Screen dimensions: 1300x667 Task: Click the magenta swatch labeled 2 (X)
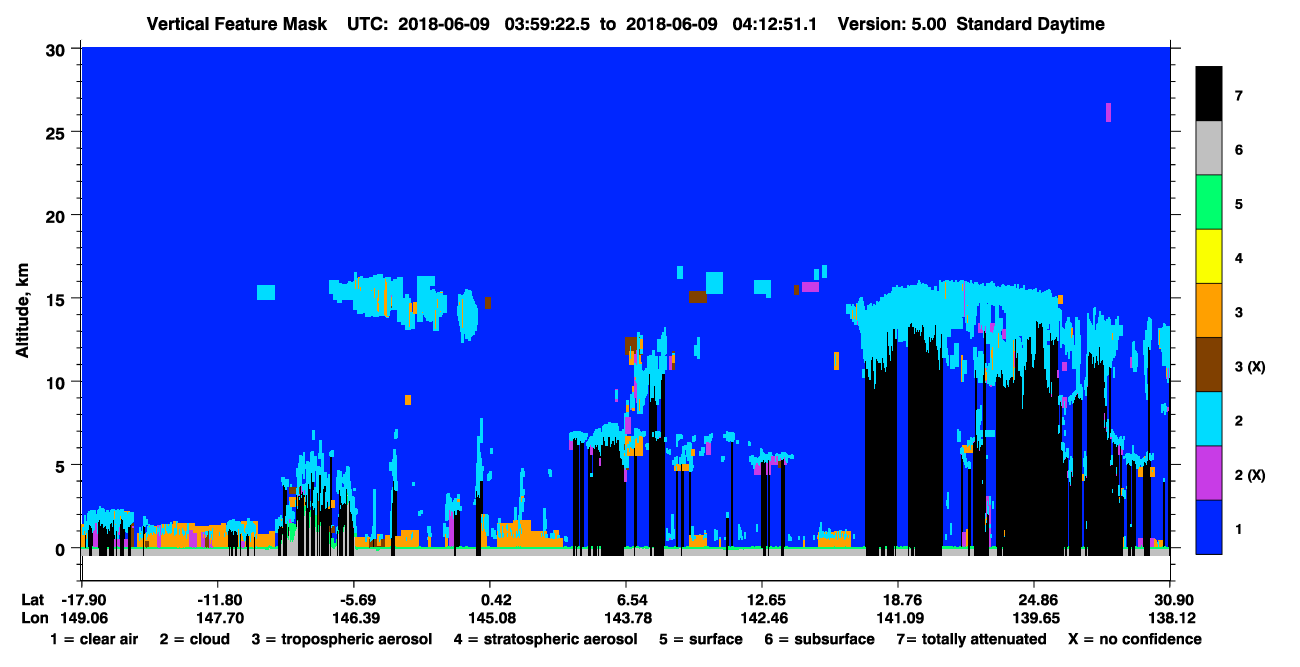click(x=1209, y=472)
